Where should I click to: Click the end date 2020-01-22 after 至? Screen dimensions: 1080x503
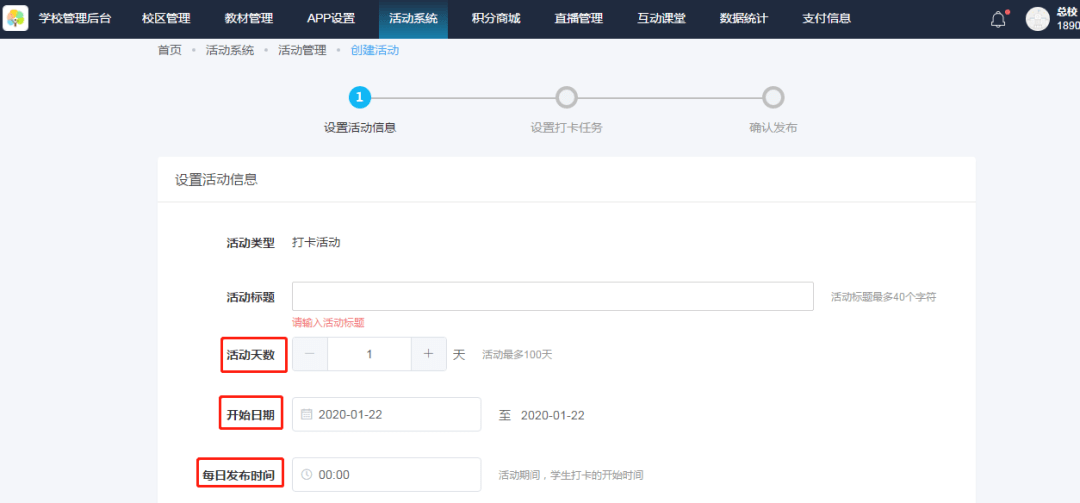[x=552, y=415]
